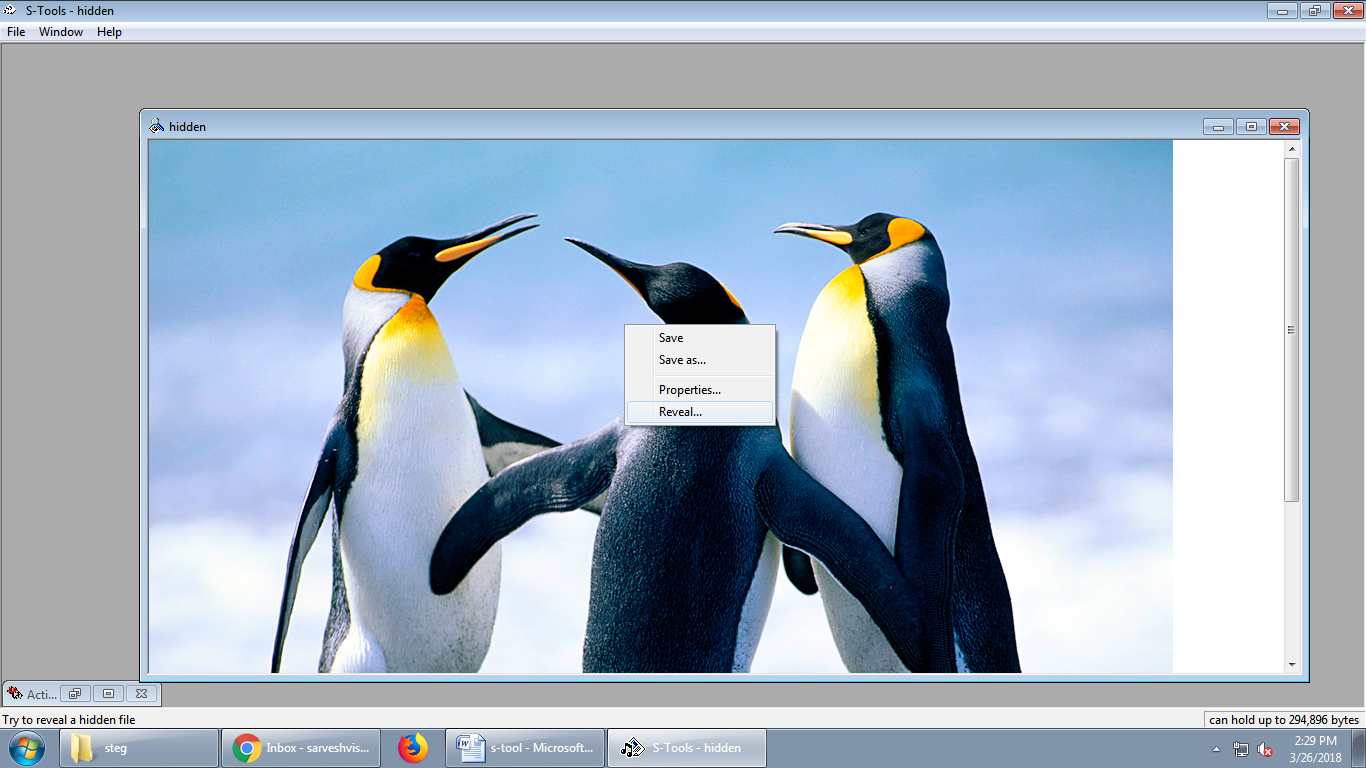Screen dimensions: 1366x768
Task: Maximize the minimized Acti... window
Action: pos(108,693)
